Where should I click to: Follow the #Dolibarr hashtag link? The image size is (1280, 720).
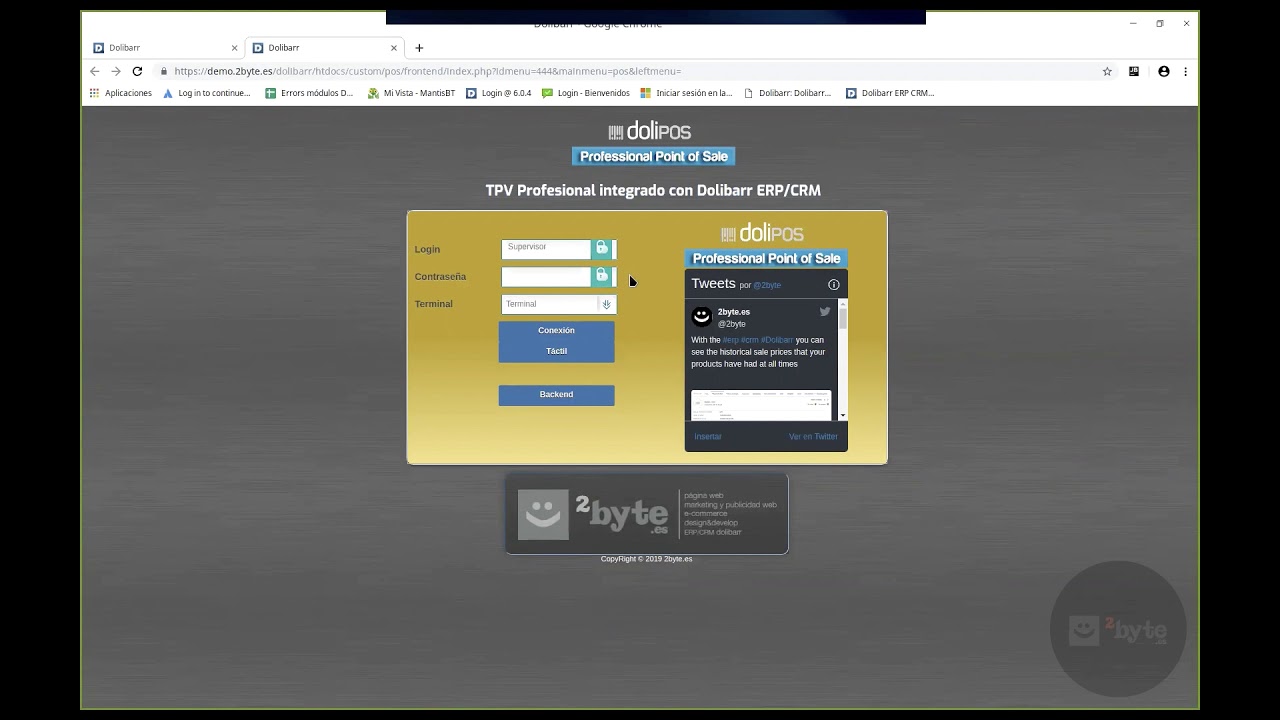pyautogui.click(x=777, y=340)
